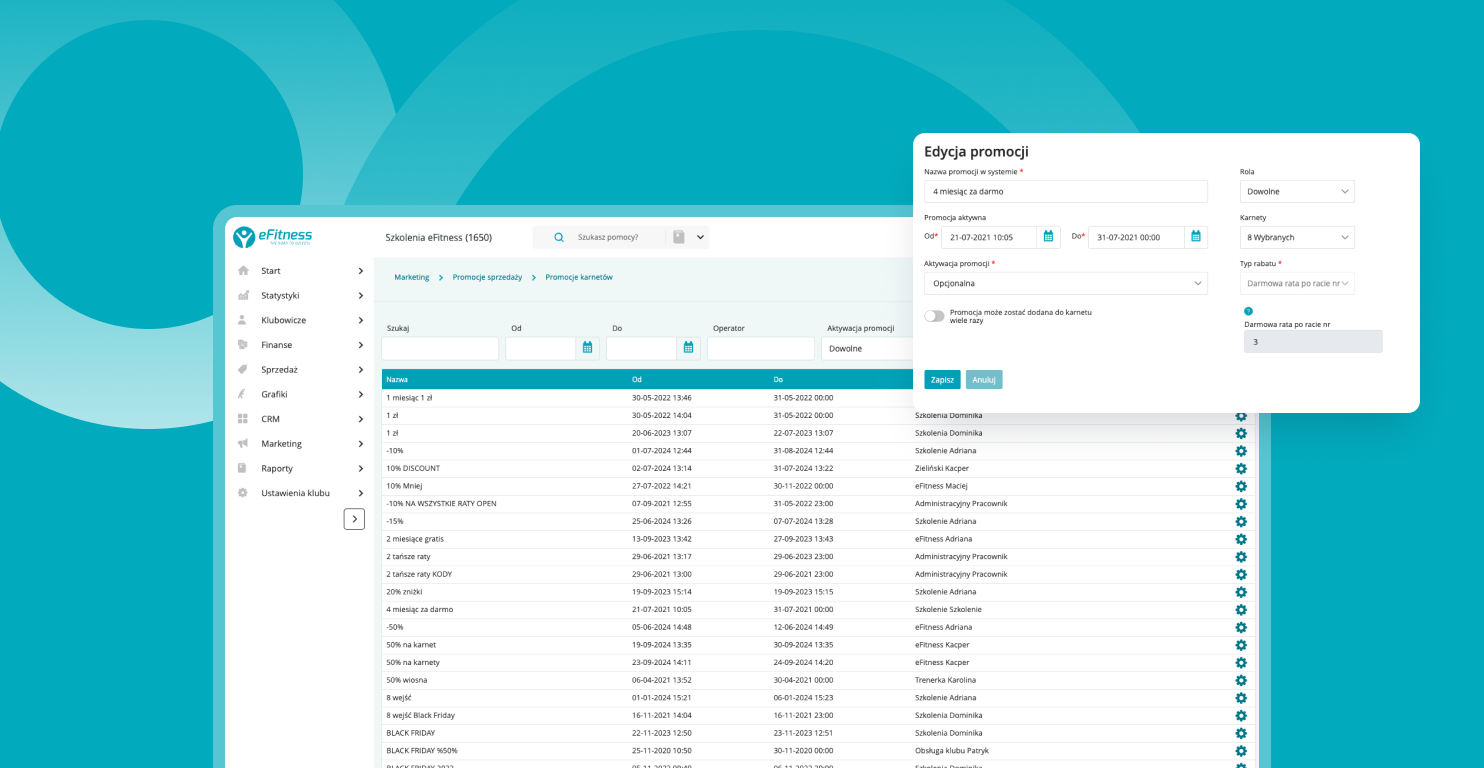Open the Karnety dropdown showing 8 Wybranych
This screenshot has width=1484, height=768.
(x=1296, y=238)
